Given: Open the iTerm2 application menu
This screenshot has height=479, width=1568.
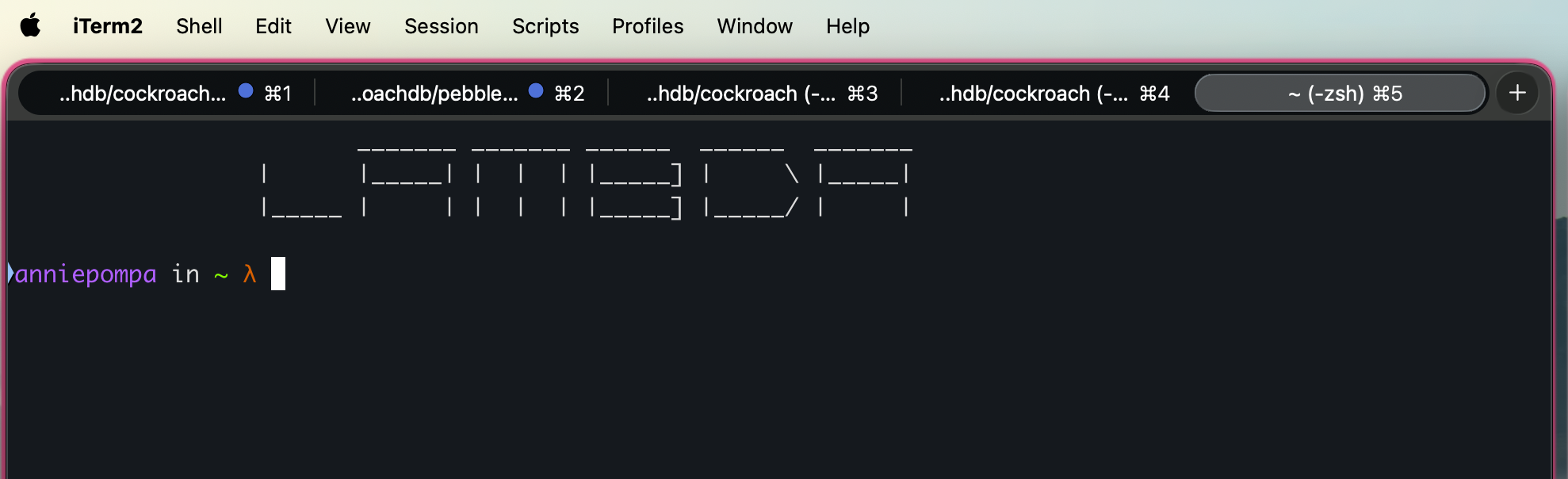Looking at the screenshot, I should (108, 26).
